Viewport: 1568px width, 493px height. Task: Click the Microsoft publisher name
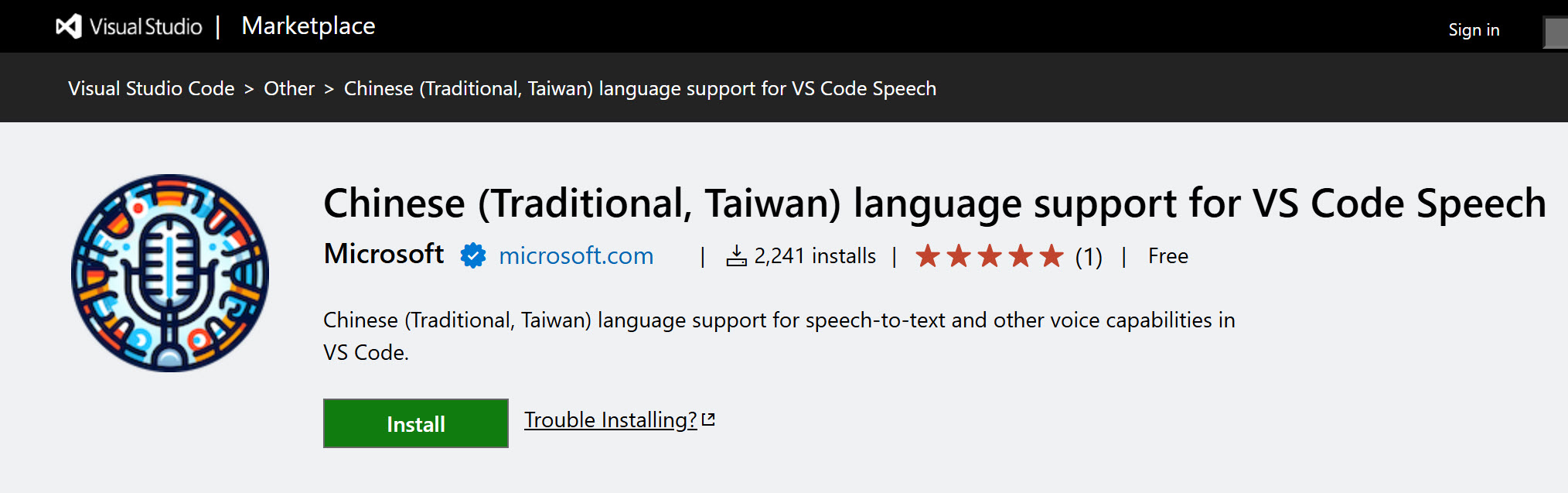coord(383,254)
